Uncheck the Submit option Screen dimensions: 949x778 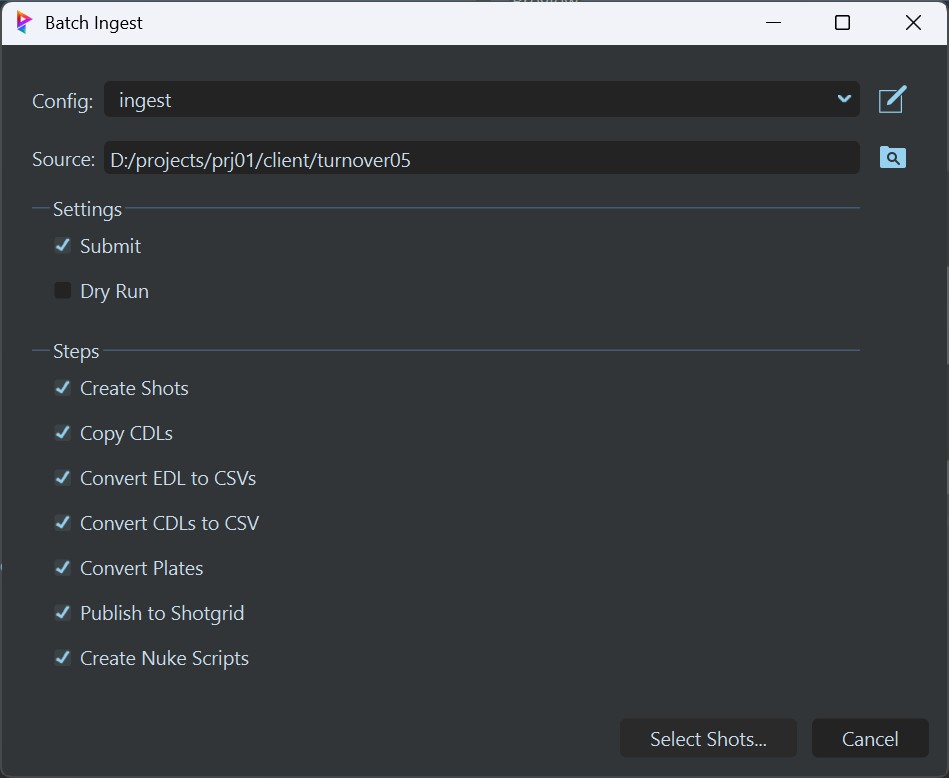(x=62, y=245)
